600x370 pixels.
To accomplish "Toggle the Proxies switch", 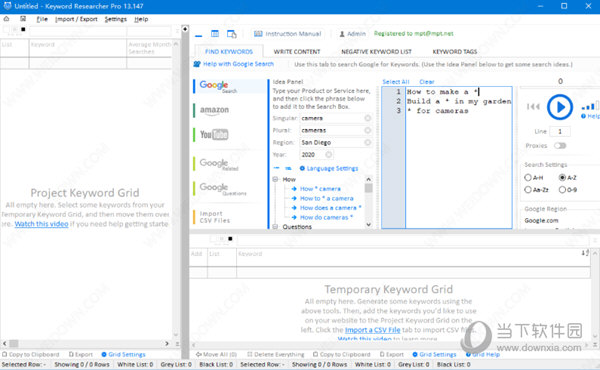I will point(560,146).
